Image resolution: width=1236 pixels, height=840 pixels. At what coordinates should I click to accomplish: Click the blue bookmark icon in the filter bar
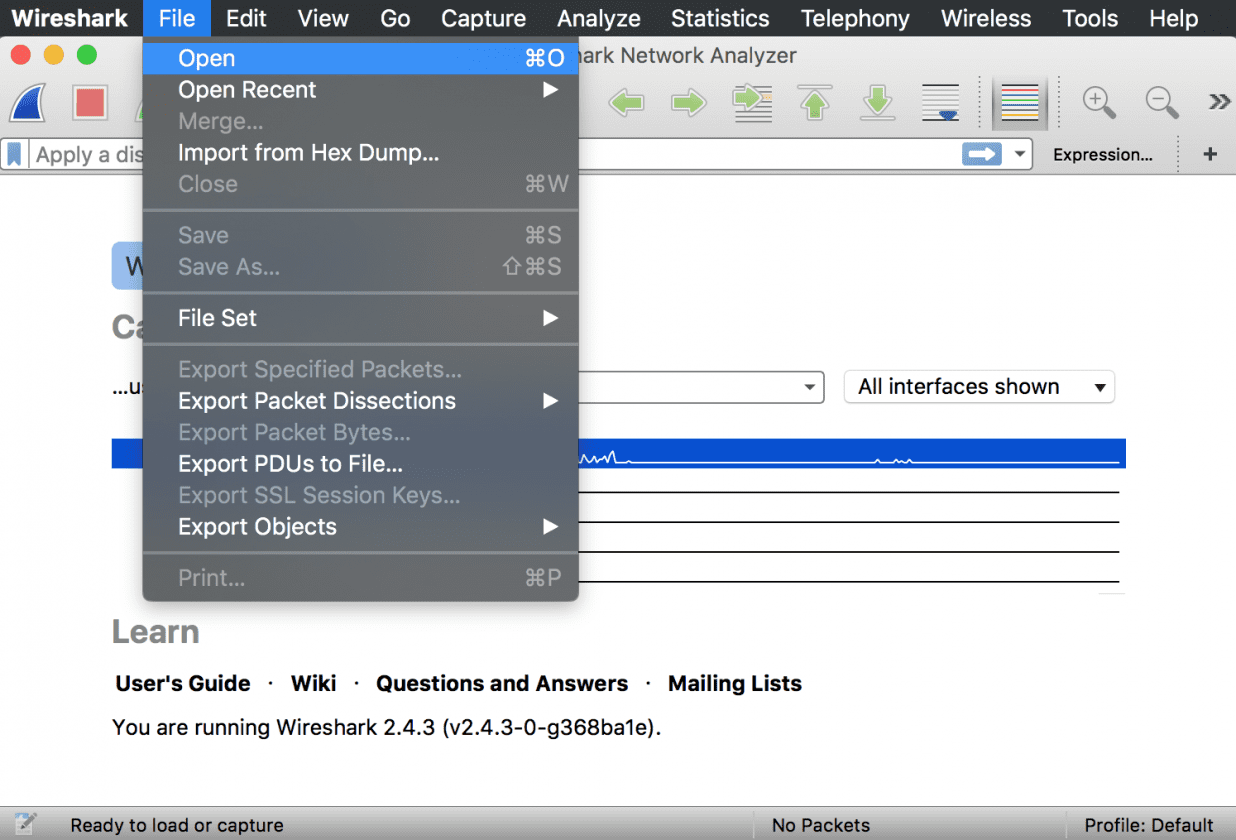15,153
